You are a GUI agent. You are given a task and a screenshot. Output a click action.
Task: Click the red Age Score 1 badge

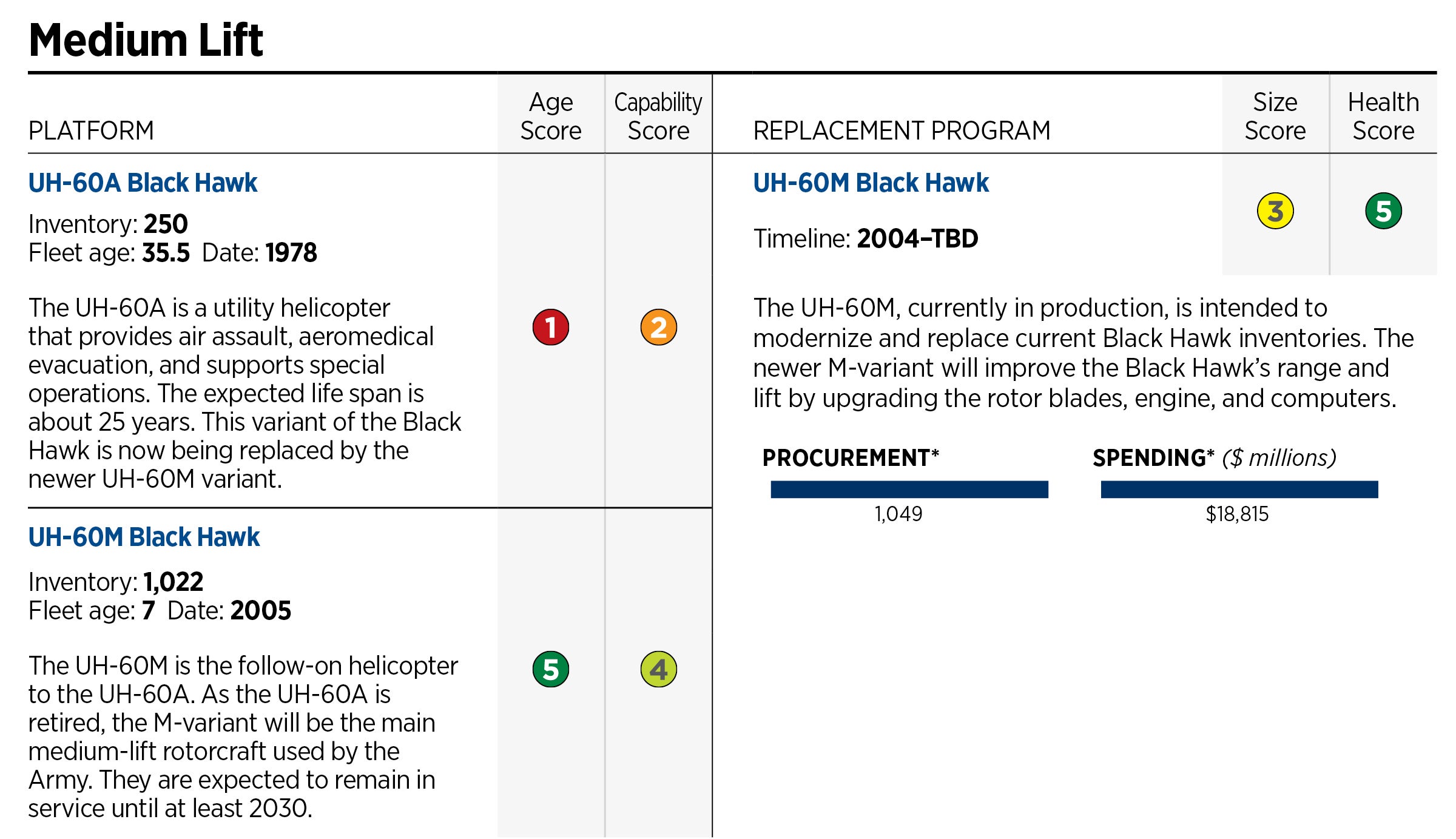[x=550, y=327]
